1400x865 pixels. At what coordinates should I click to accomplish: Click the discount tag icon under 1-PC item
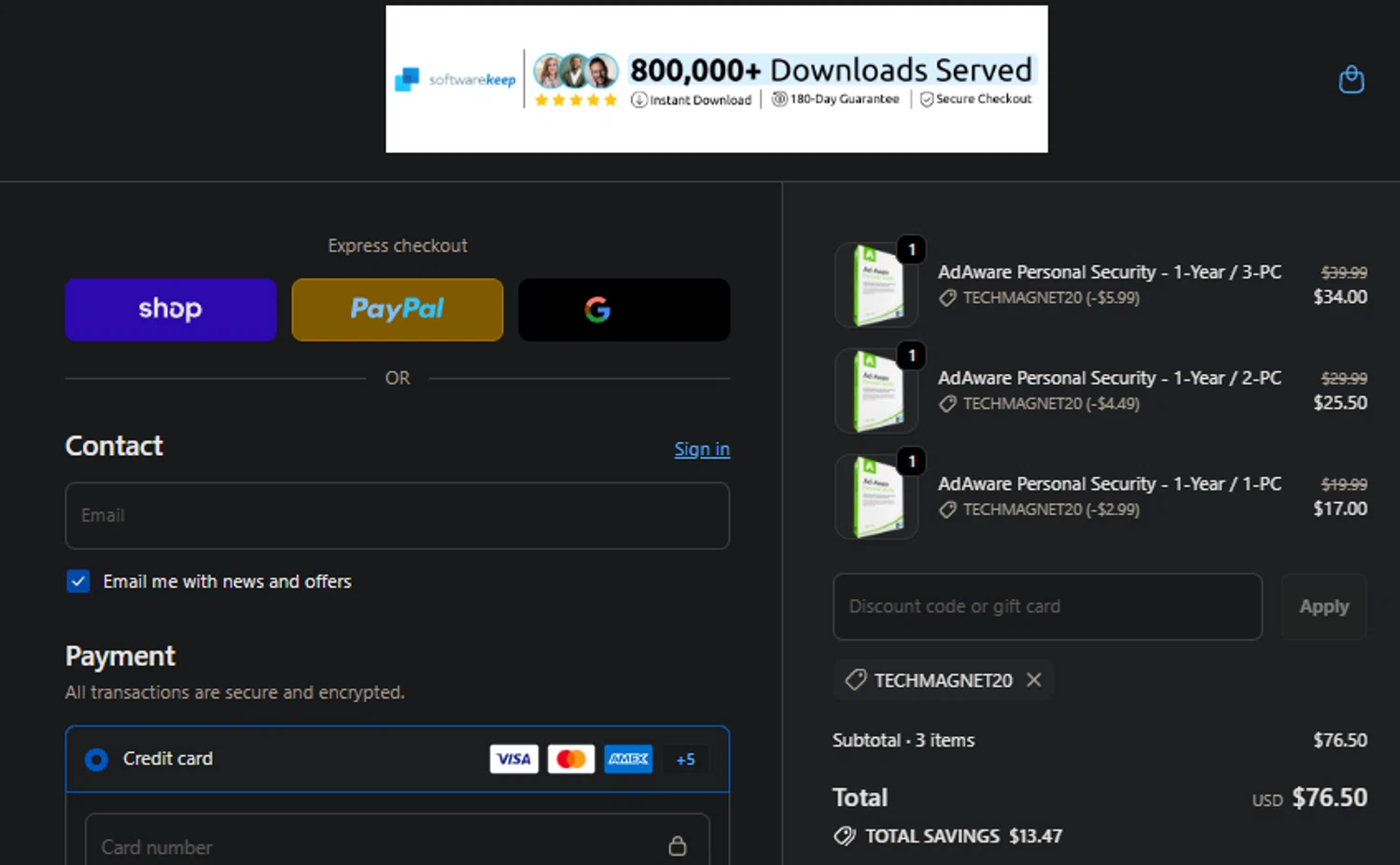(947, 509)
